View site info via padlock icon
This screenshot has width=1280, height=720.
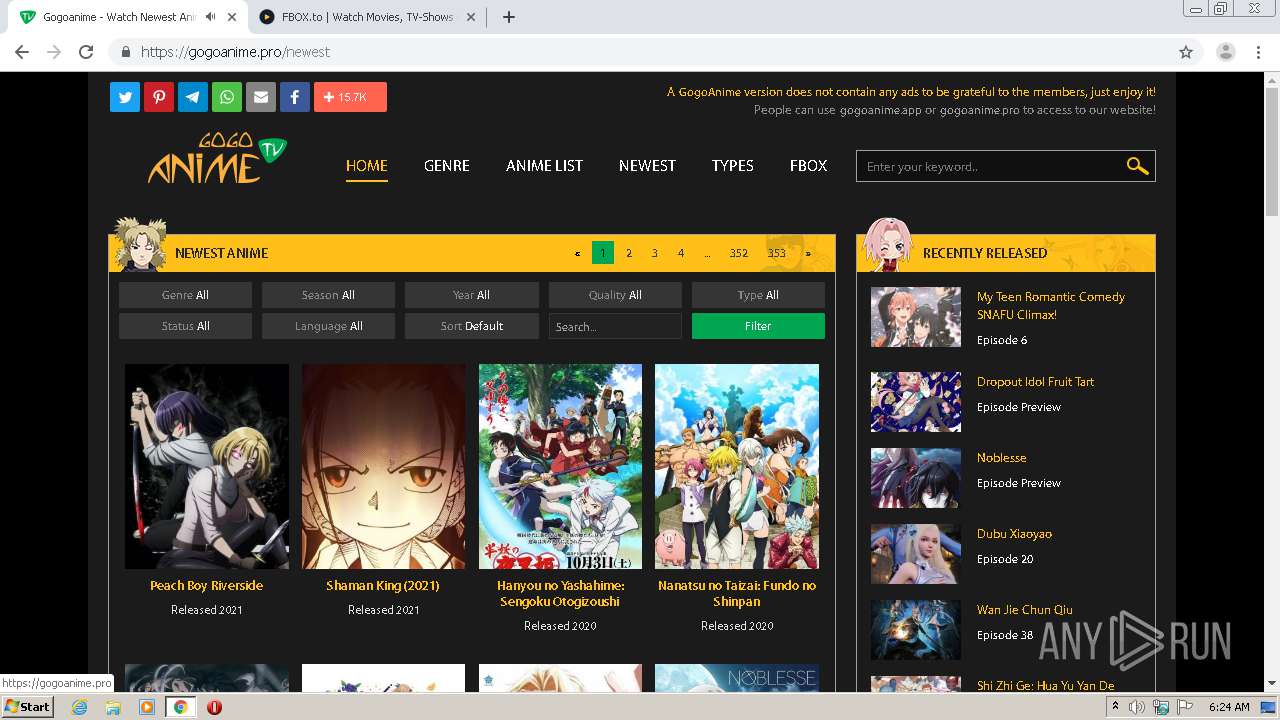126,52
